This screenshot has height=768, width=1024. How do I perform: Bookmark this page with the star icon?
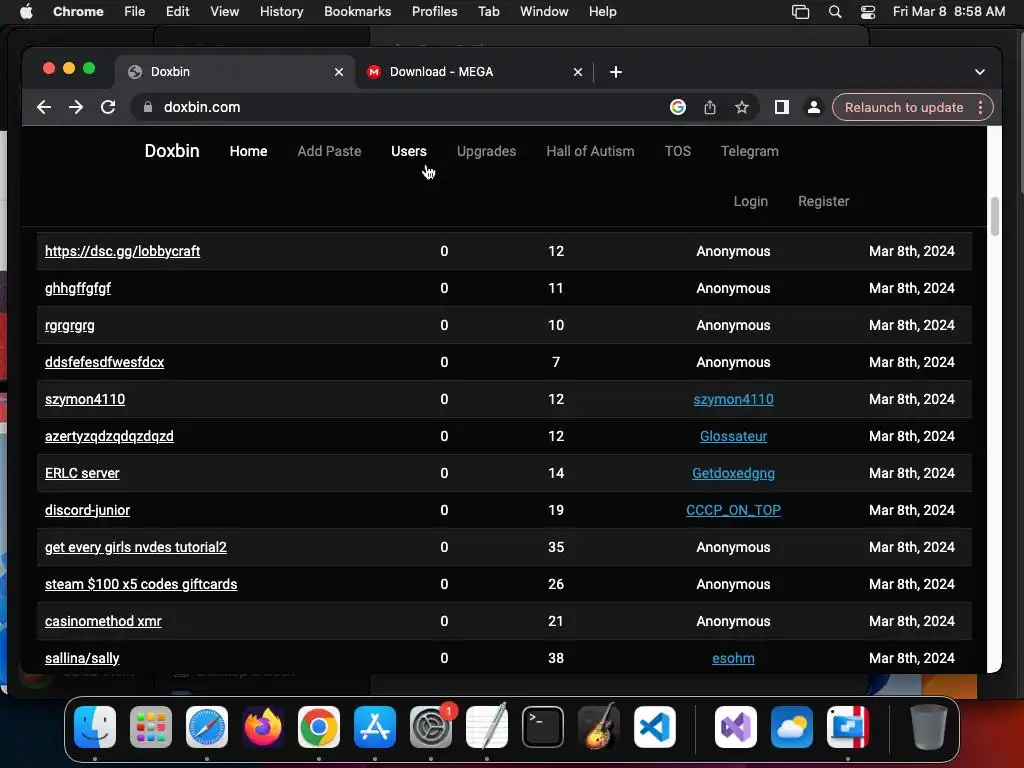pyautogui.click(x=741, y=107)
